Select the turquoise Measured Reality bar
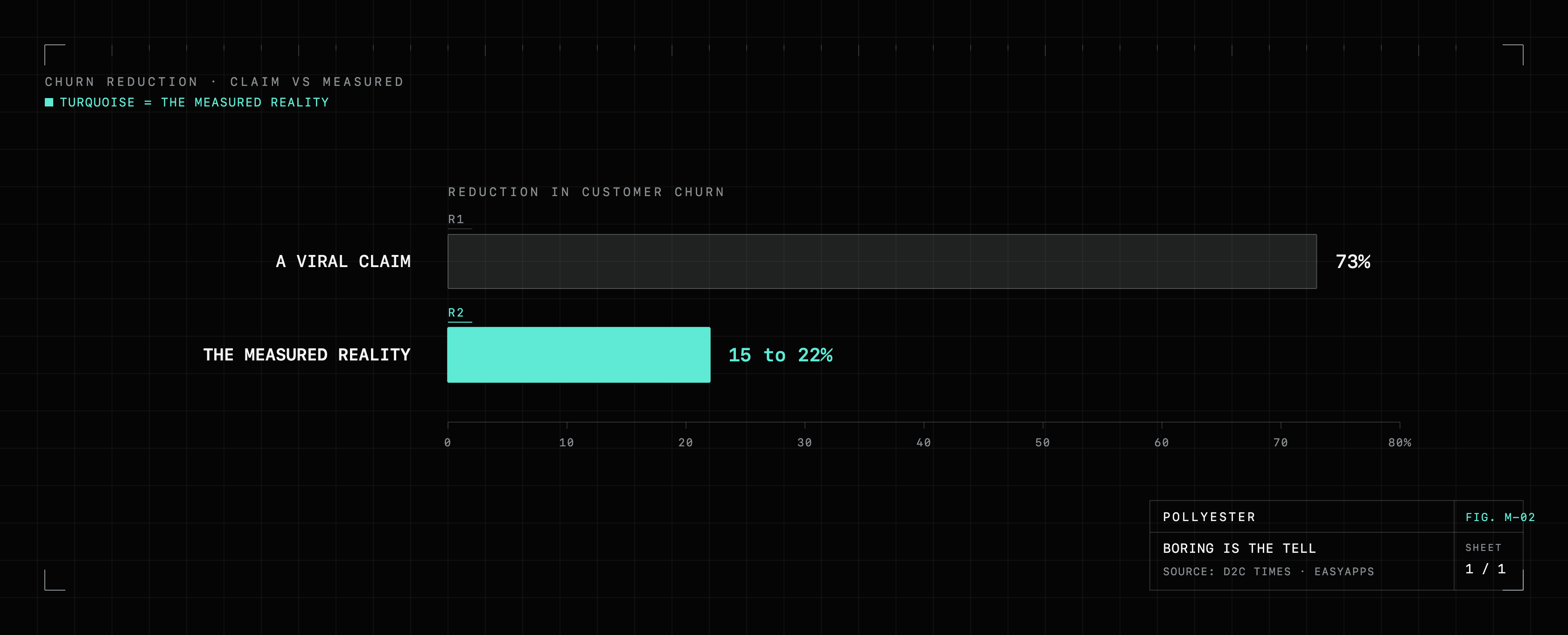The height and width of the screenshot is (635, 1568). (579, 355)
